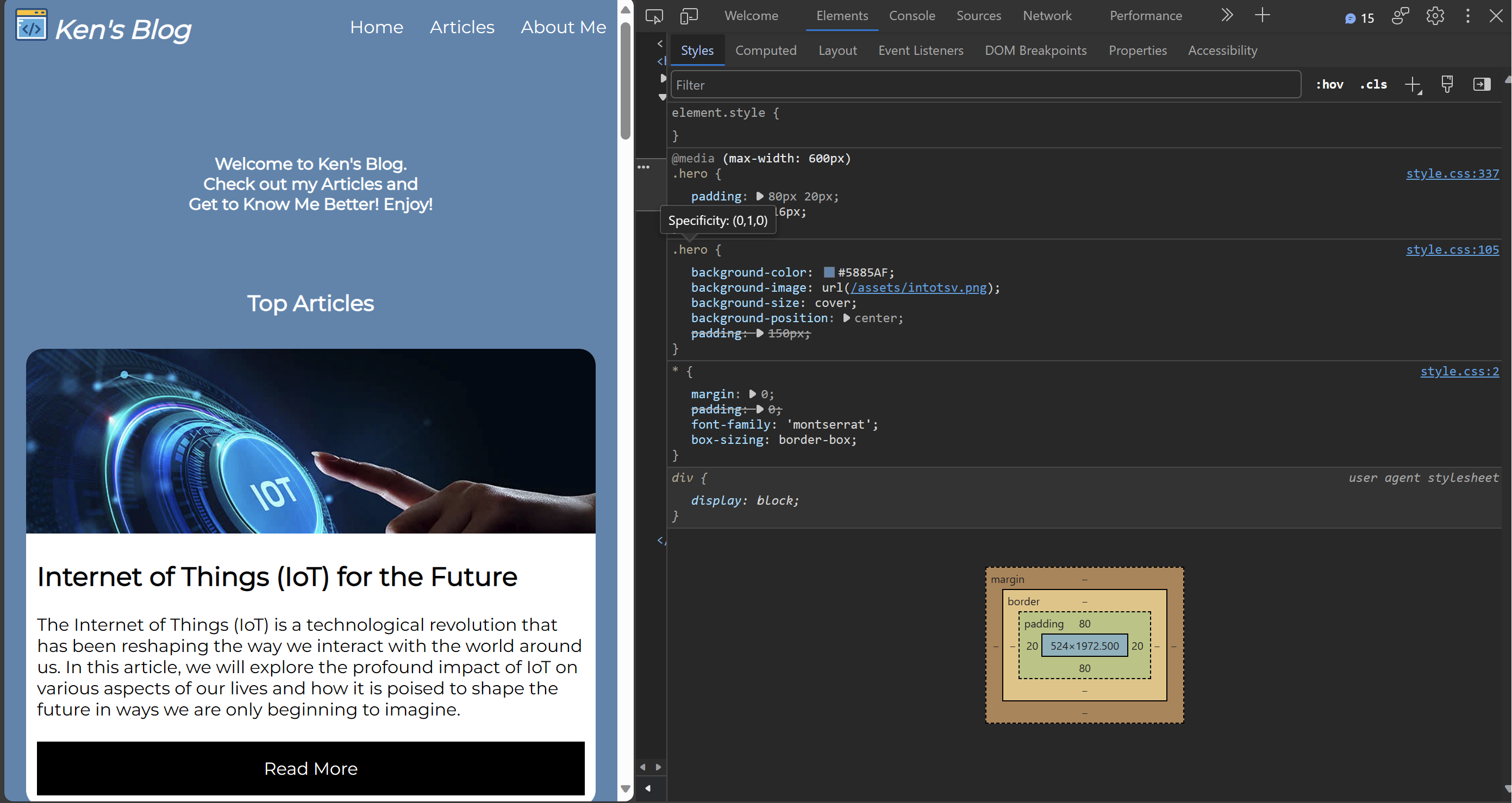Expand the background-position center arrow
Viewport: 1512px width, 803px height.
click(x=846, y=318)
